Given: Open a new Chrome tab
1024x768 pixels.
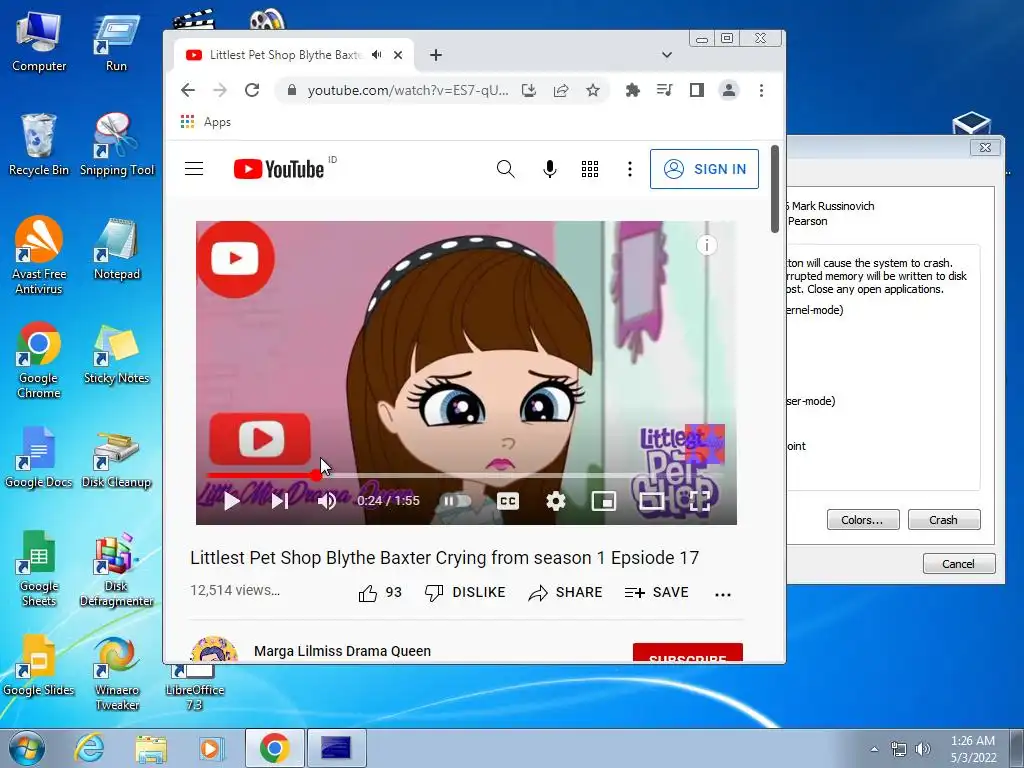Looking at the screenshot, I should (x=436, y=56).
